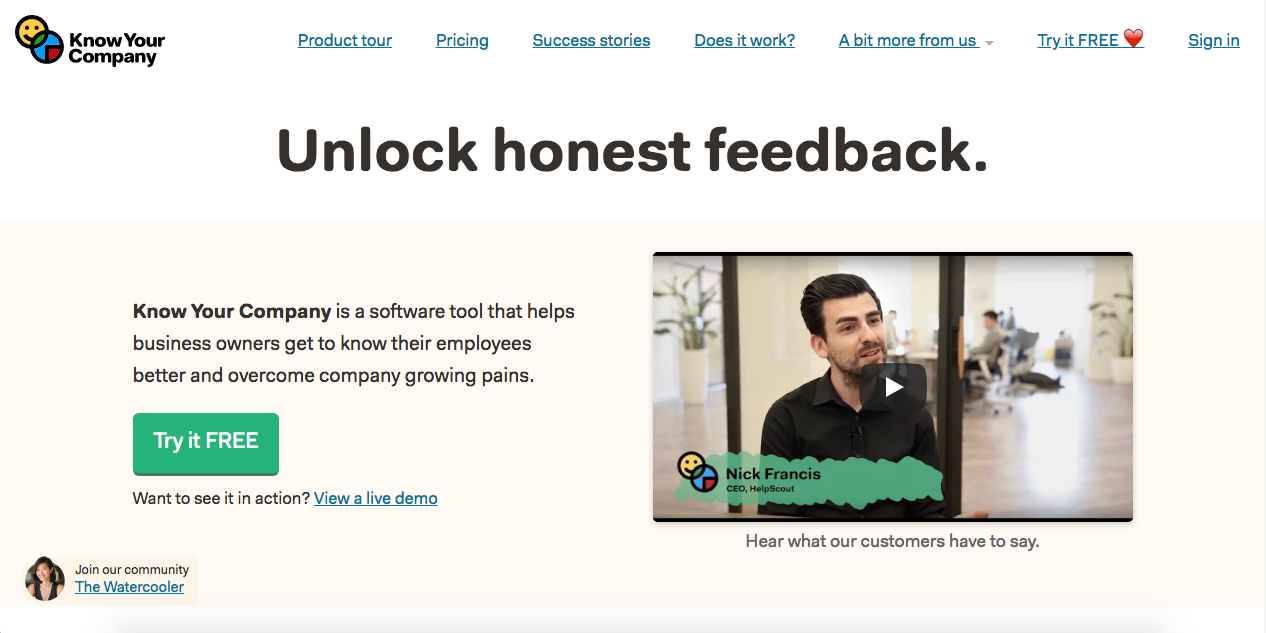Click the Know Your Company wordmark text
1266x633 pixels.
116,49
